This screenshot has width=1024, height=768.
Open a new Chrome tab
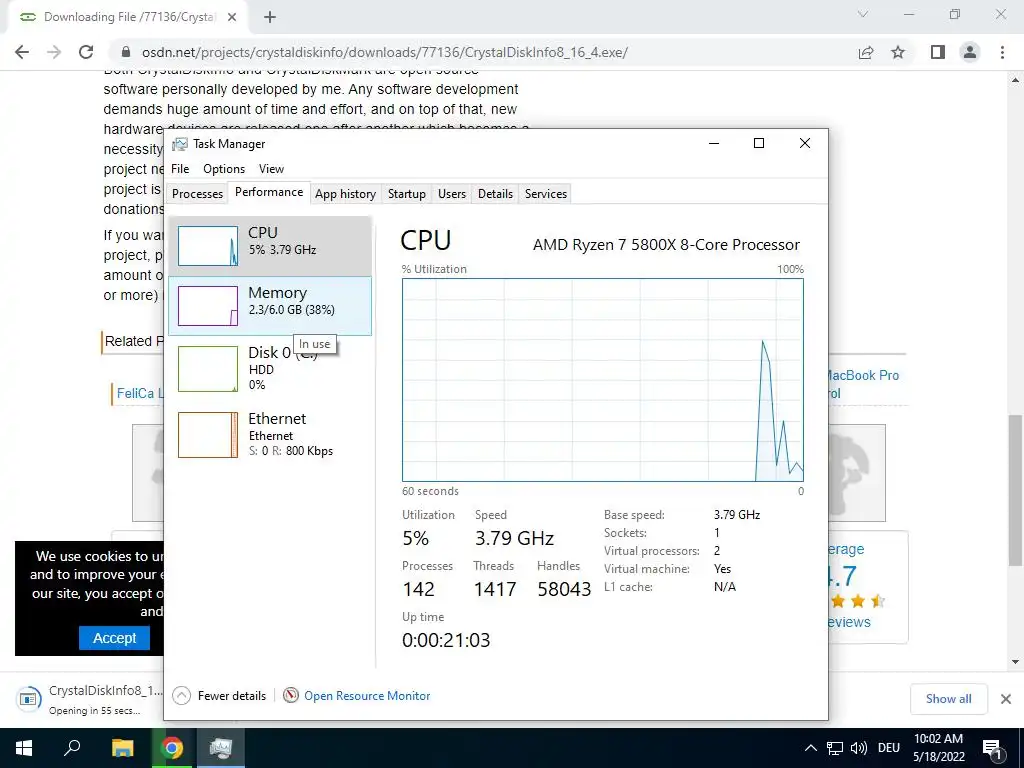coord(270,17)
